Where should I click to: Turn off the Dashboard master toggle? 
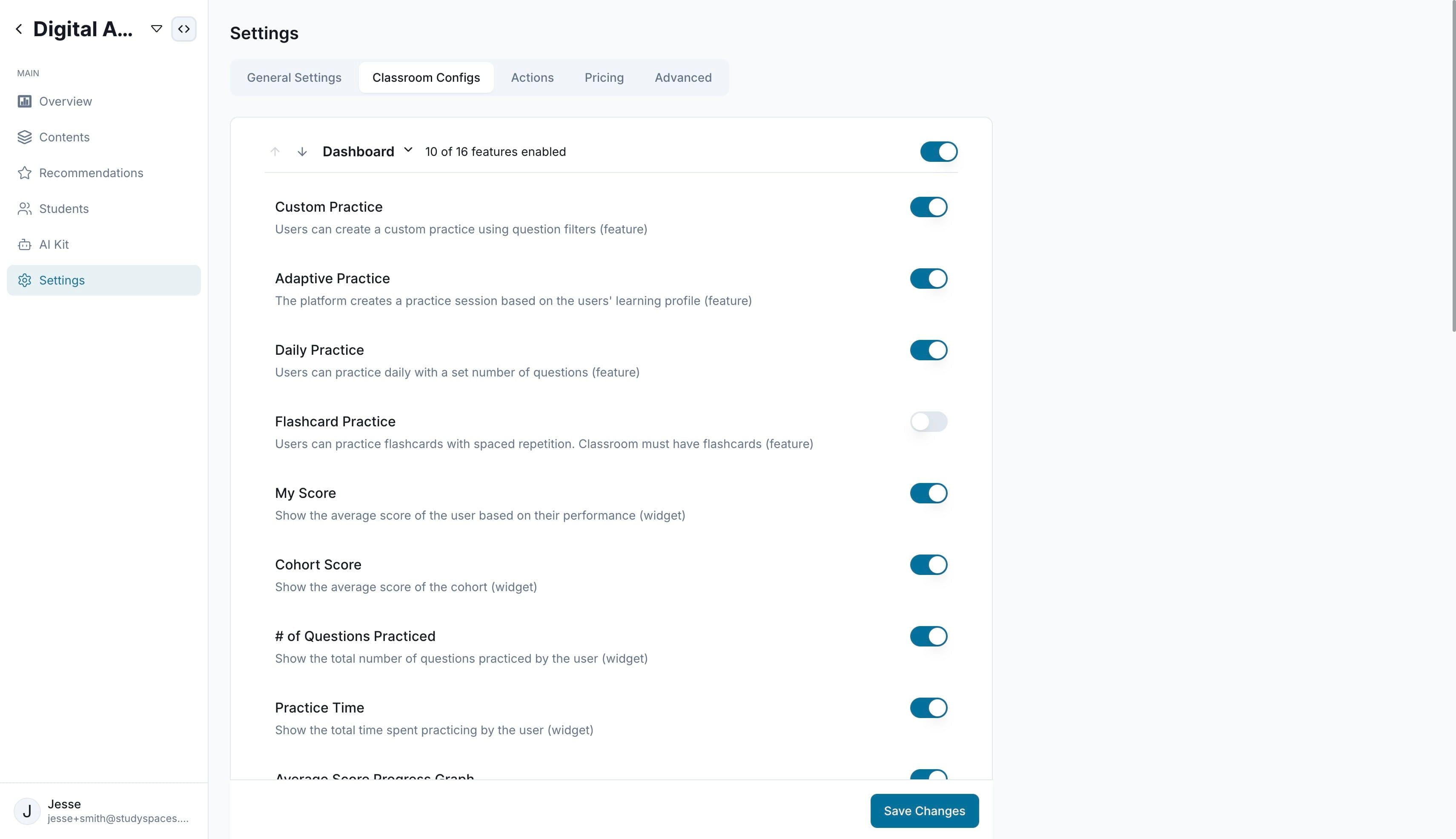[x=939, y=152]
